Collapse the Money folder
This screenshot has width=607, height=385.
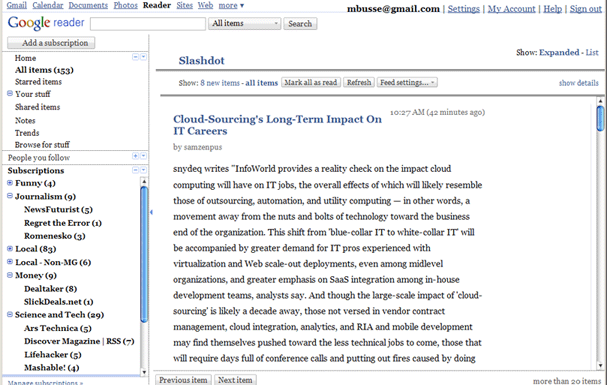[10, 275]
